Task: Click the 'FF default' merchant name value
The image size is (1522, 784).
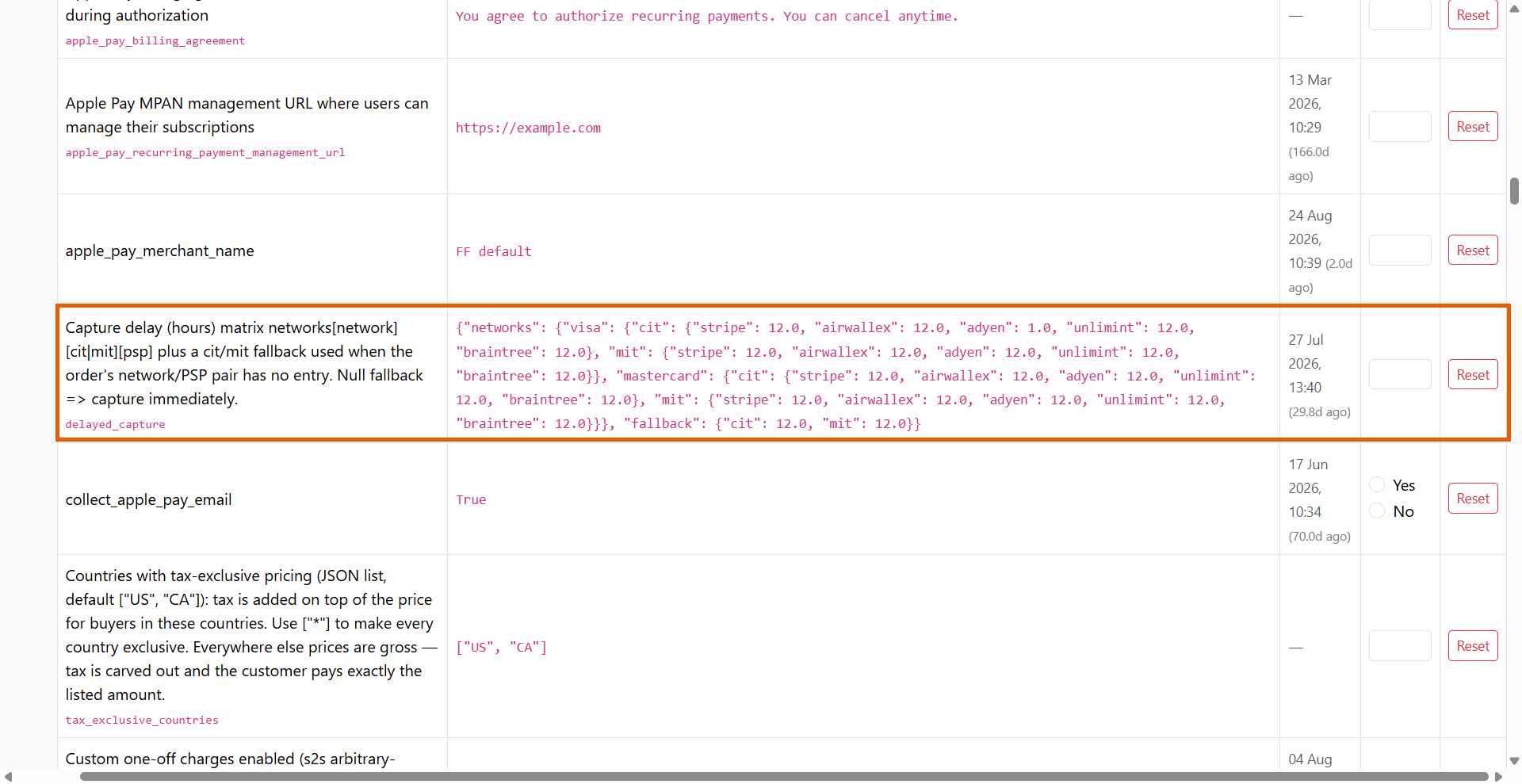Action: pos(493,252)
